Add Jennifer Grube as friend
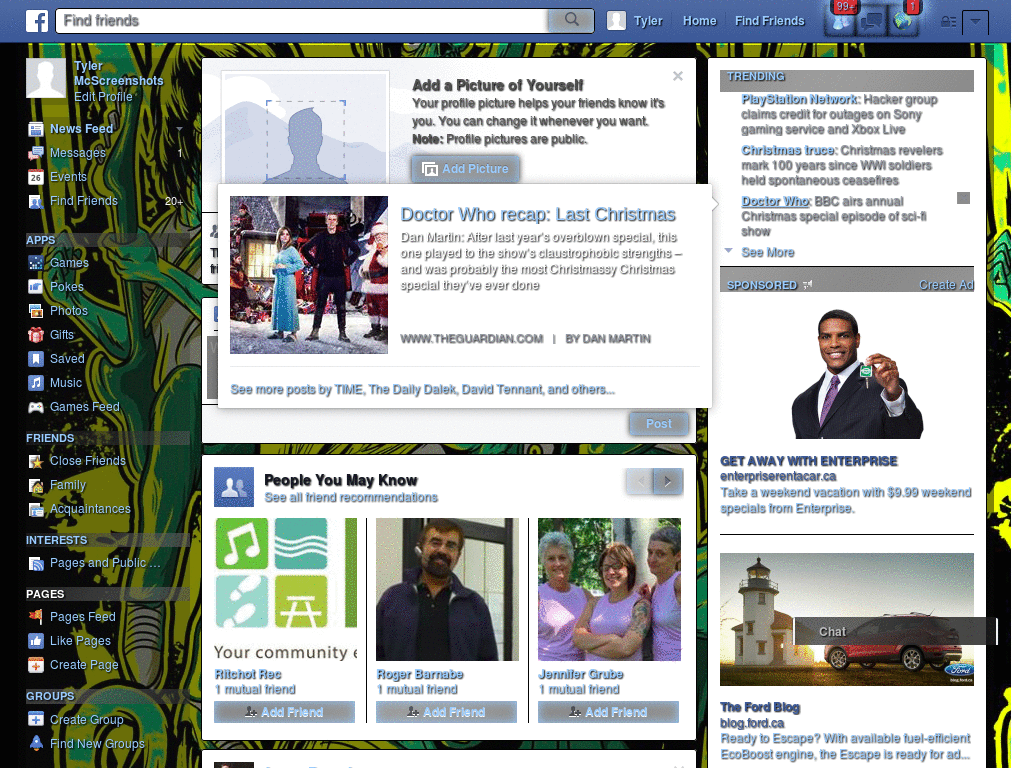Viewport: 1024px width, 768px height. tap(608, 712)
